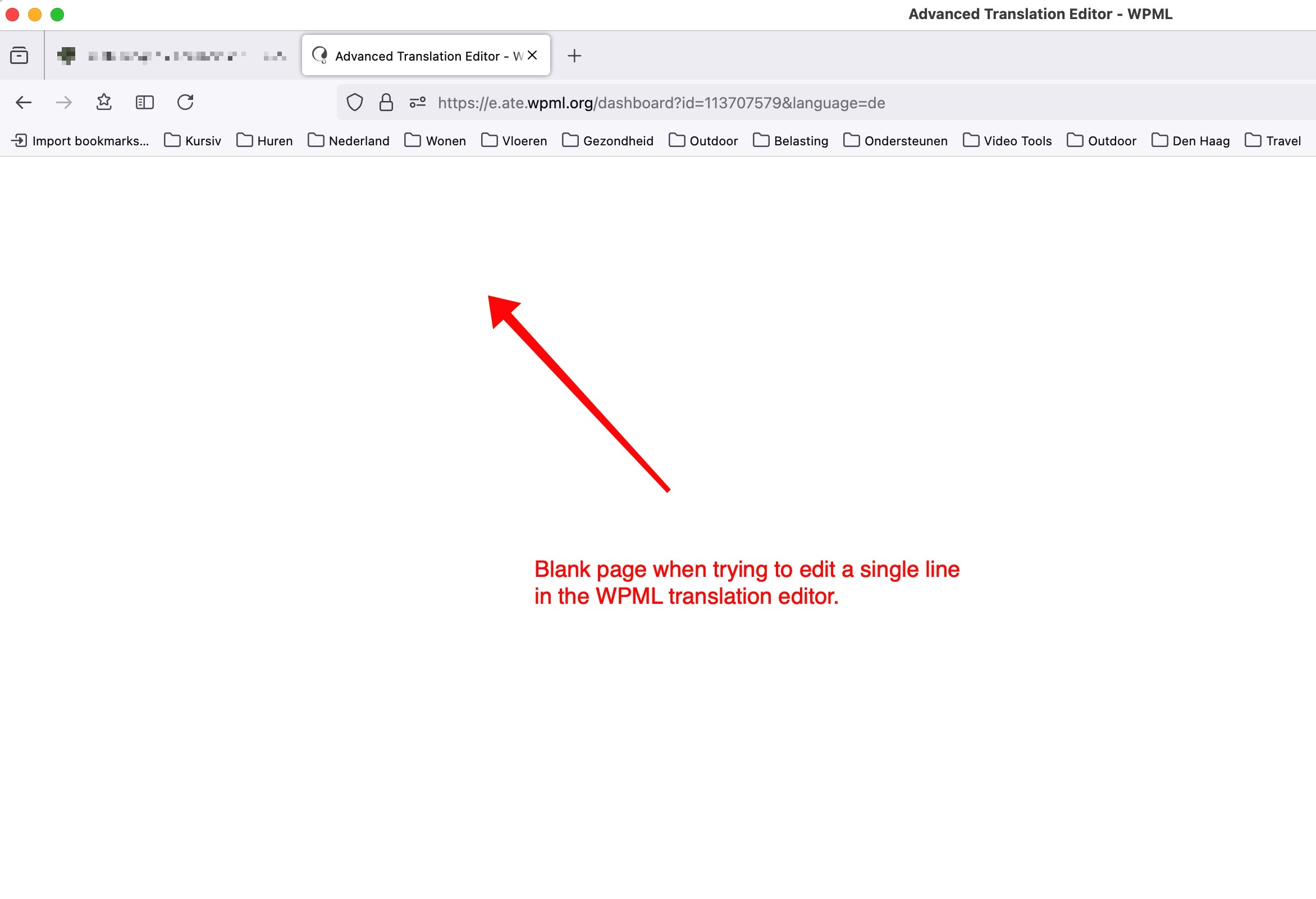Click the forward navigation arrow

click(64, 103)
